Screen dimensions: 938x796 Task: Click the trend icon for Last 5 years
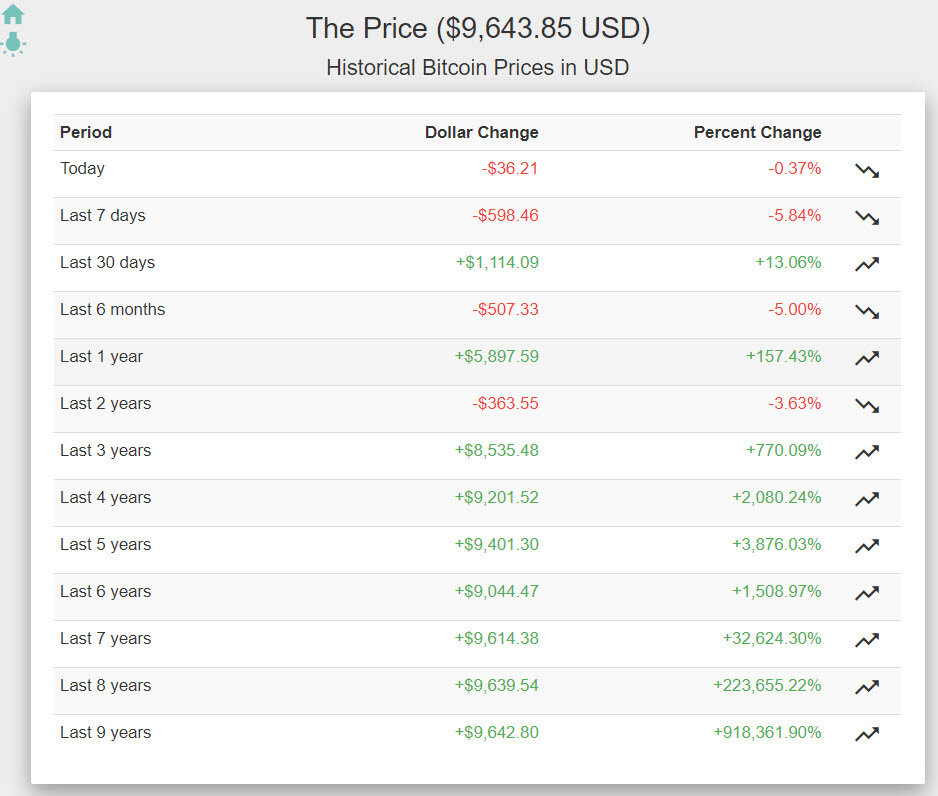pyautogui.click(x=866, y=546)
